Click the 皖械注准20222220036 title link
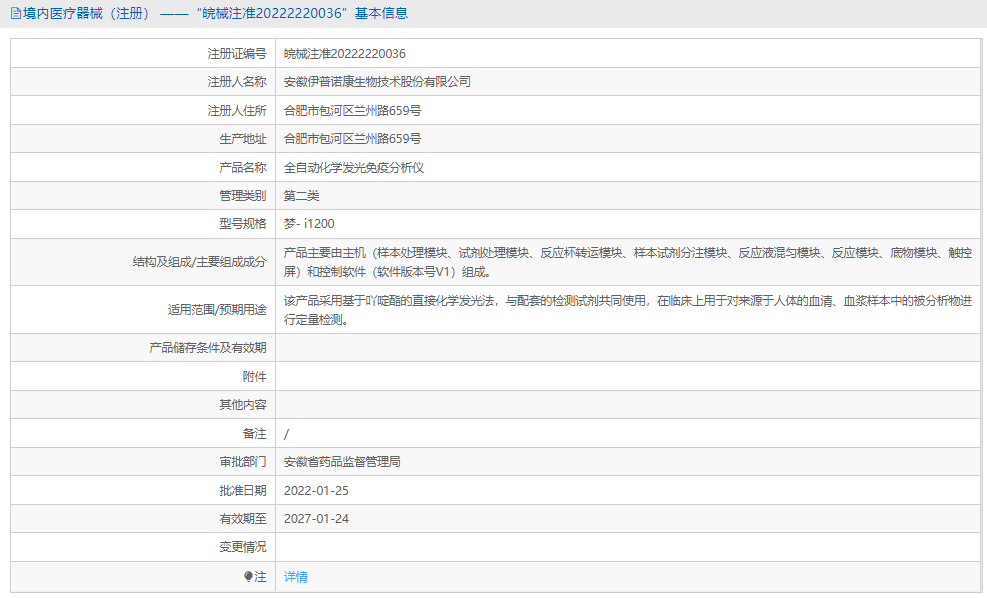Image resolution: width=987 pixels, height=598 pixels. click(x=275, y=14)
